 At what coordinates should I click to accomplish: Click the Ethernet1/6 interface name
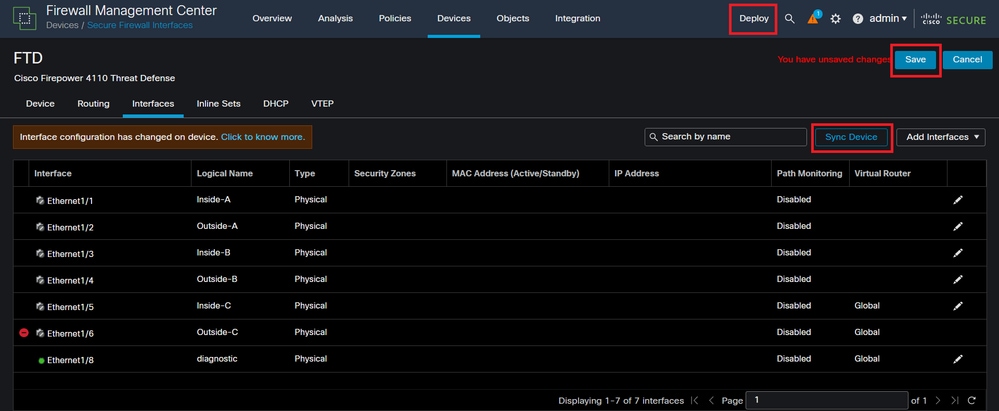click(x=71, y=333)
